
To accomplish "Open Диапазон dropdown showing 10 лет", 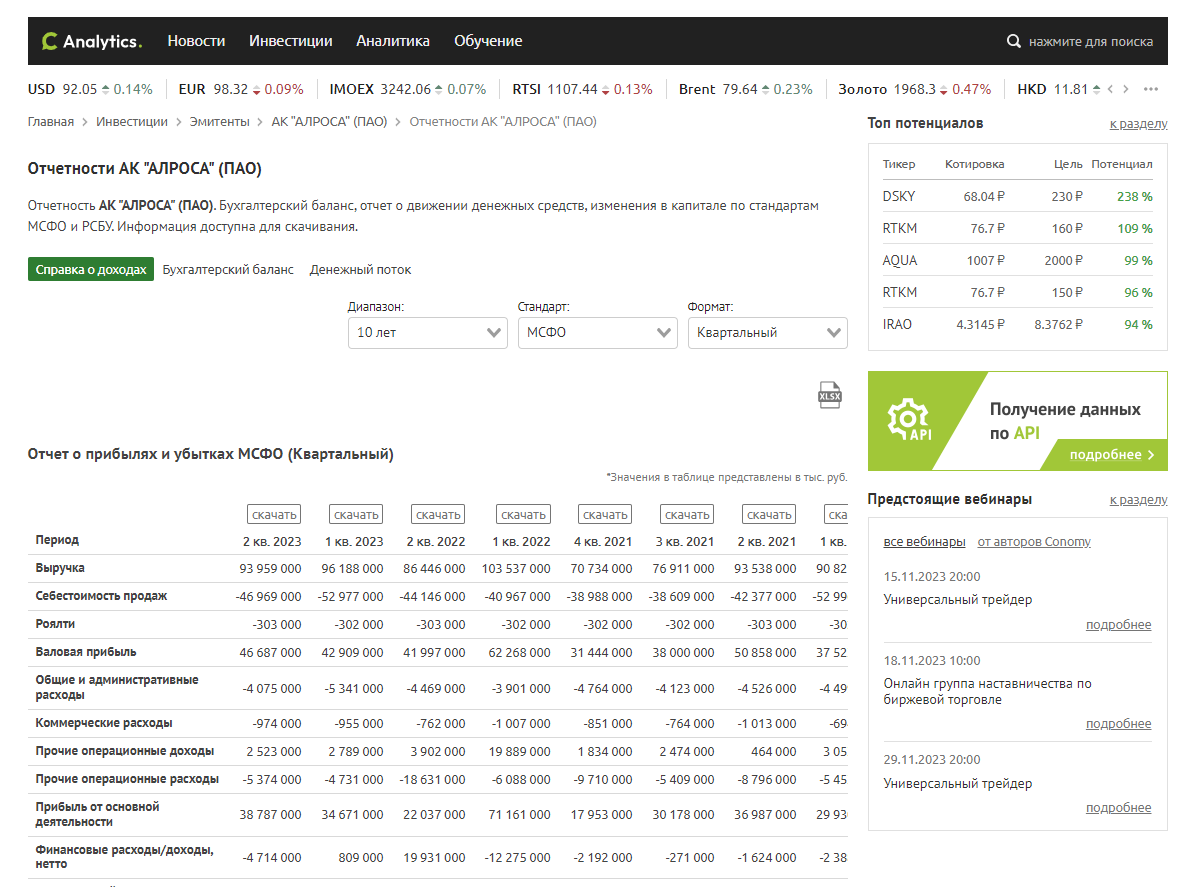I will (x=428, y=332).
